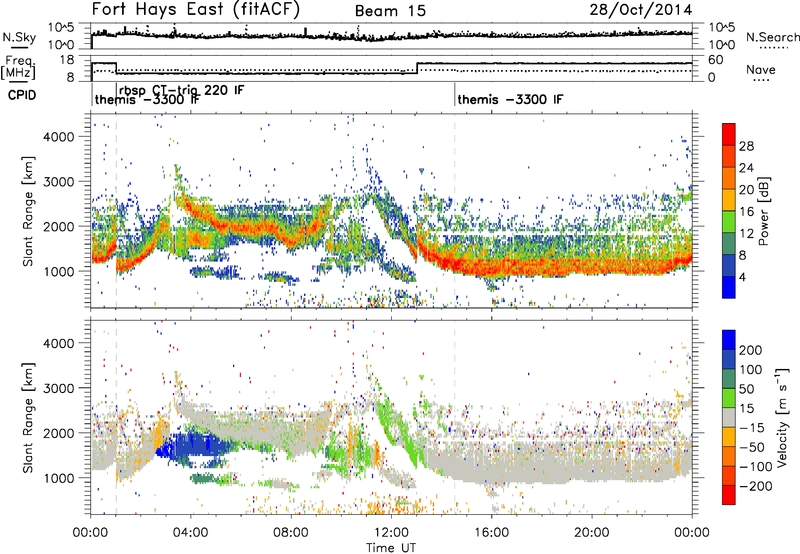Pick the gray segment of the velocity colorbar
Screen dimensions: 800x554
coord(729,417)
